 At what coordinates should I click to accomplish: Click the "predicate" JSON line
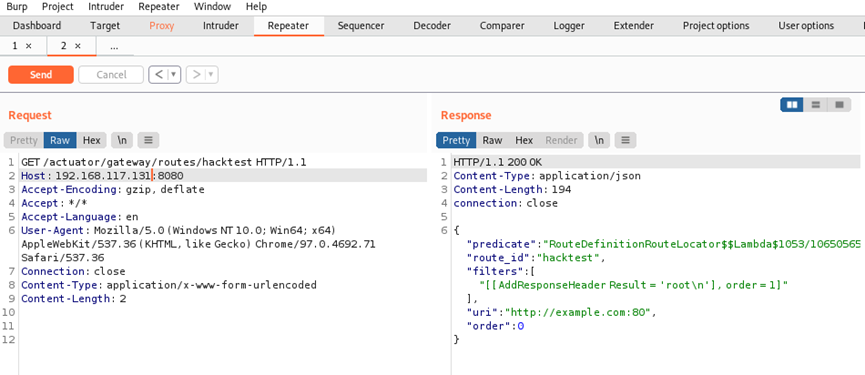click(665, 244)
